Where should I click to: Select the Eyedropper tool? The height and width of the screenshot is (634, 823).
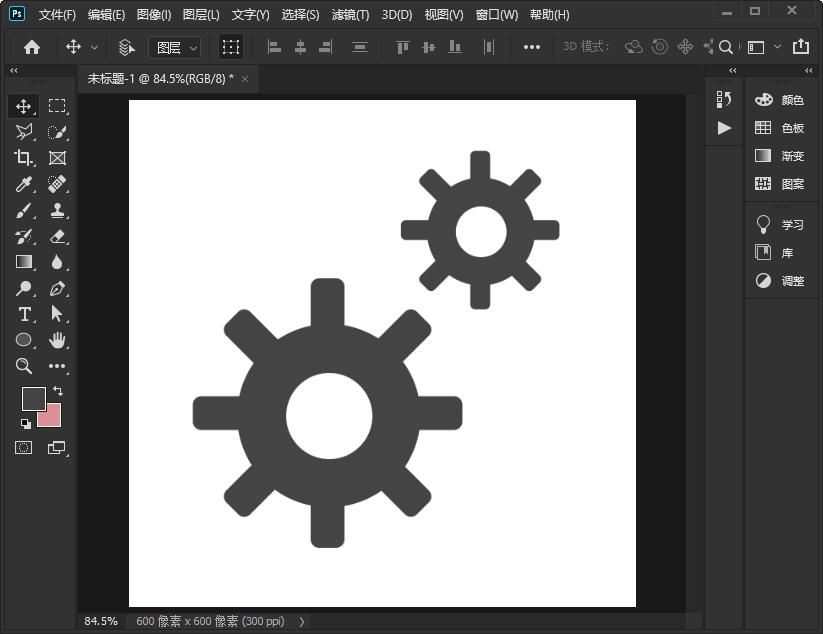(23, 184)
